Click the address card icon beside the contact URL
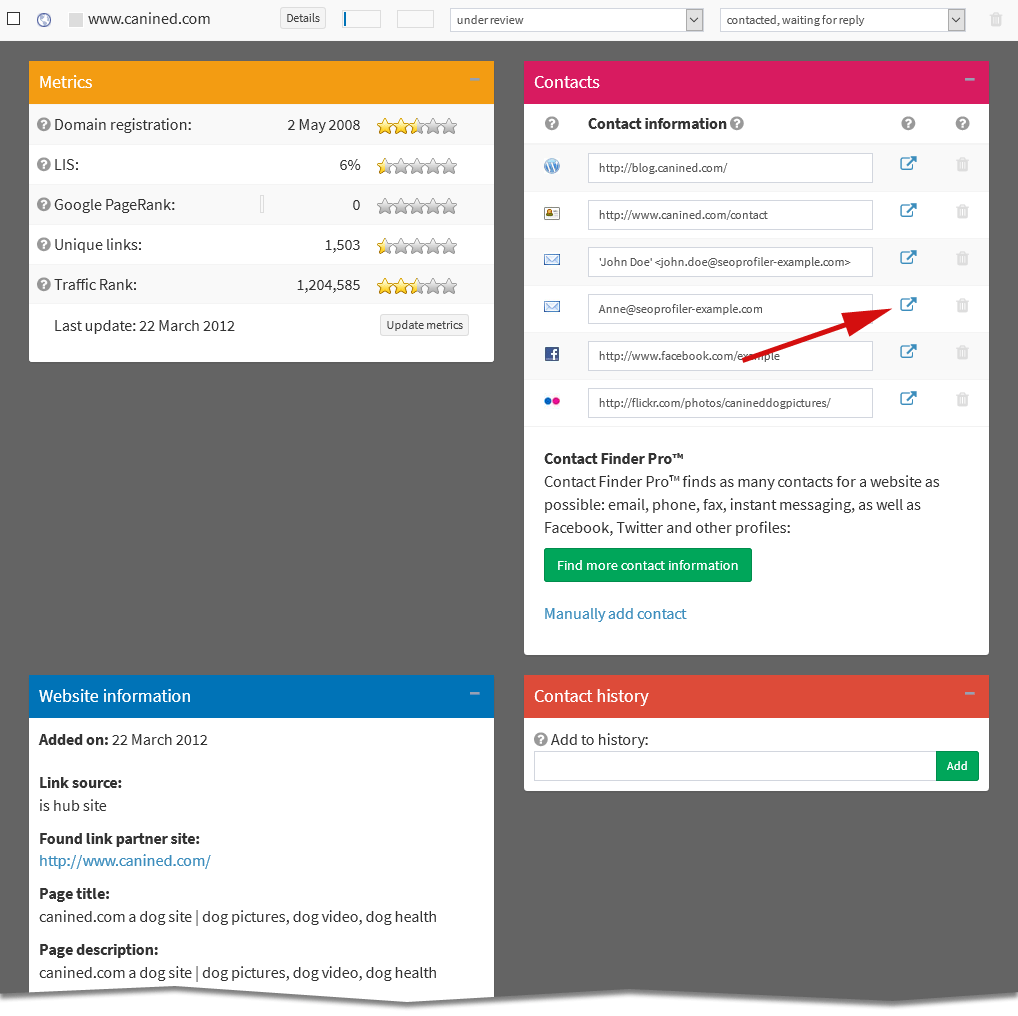1018x1016 pixels. coord(552,212)
